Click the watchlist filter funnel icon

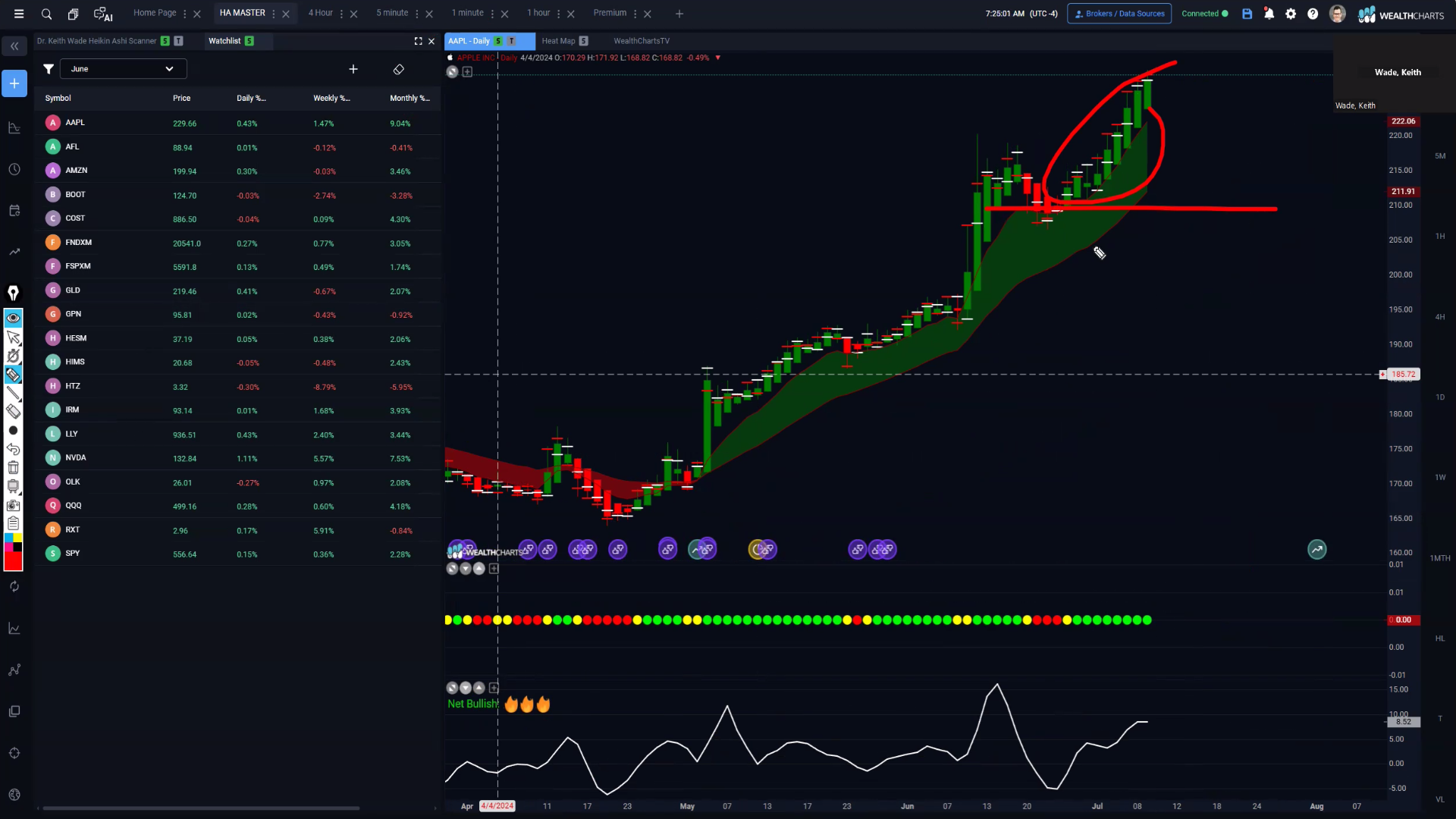(x=49, y=69)
